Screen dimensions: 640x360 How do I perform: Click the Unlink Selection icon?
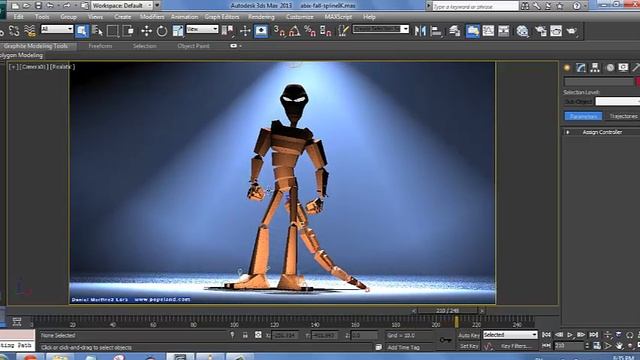click(x=14, y=31)
